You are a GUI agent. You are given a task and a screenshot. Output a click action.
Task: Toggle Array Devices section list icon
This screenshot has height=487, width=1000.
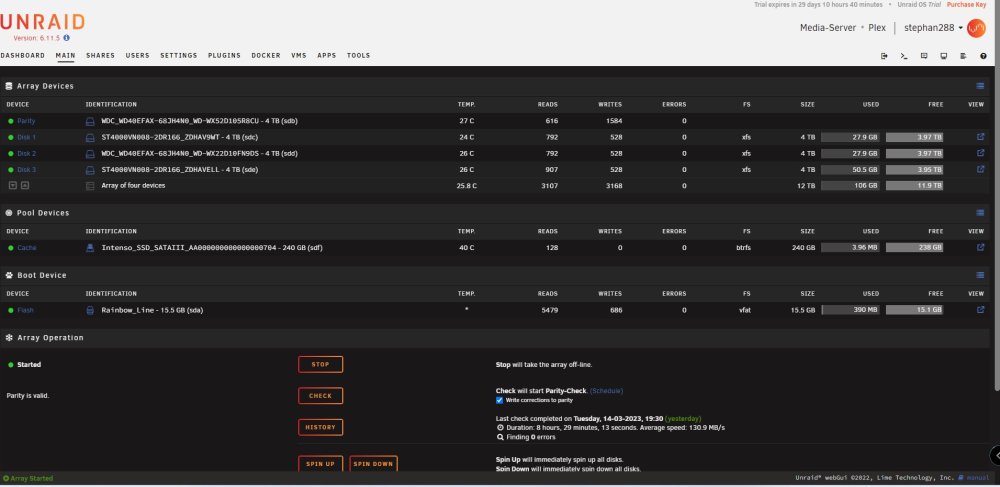[x=980, y=86]
